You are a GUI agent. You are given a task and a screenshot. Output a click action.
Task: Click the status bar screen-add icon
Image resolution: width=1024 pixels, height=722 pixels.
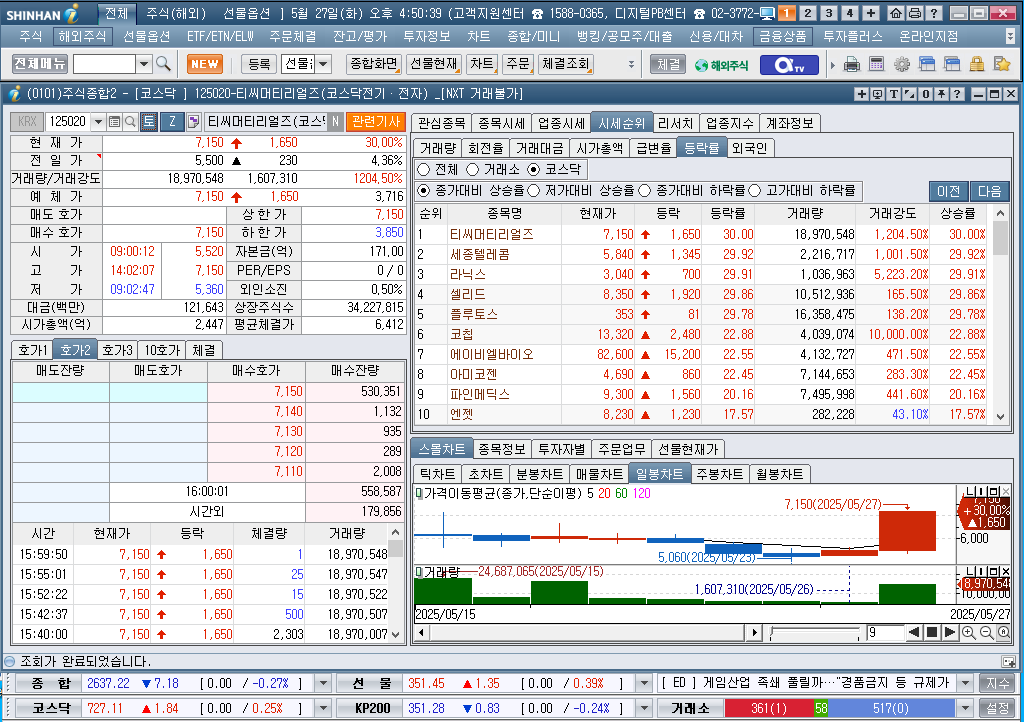(x=1008, y=662)
